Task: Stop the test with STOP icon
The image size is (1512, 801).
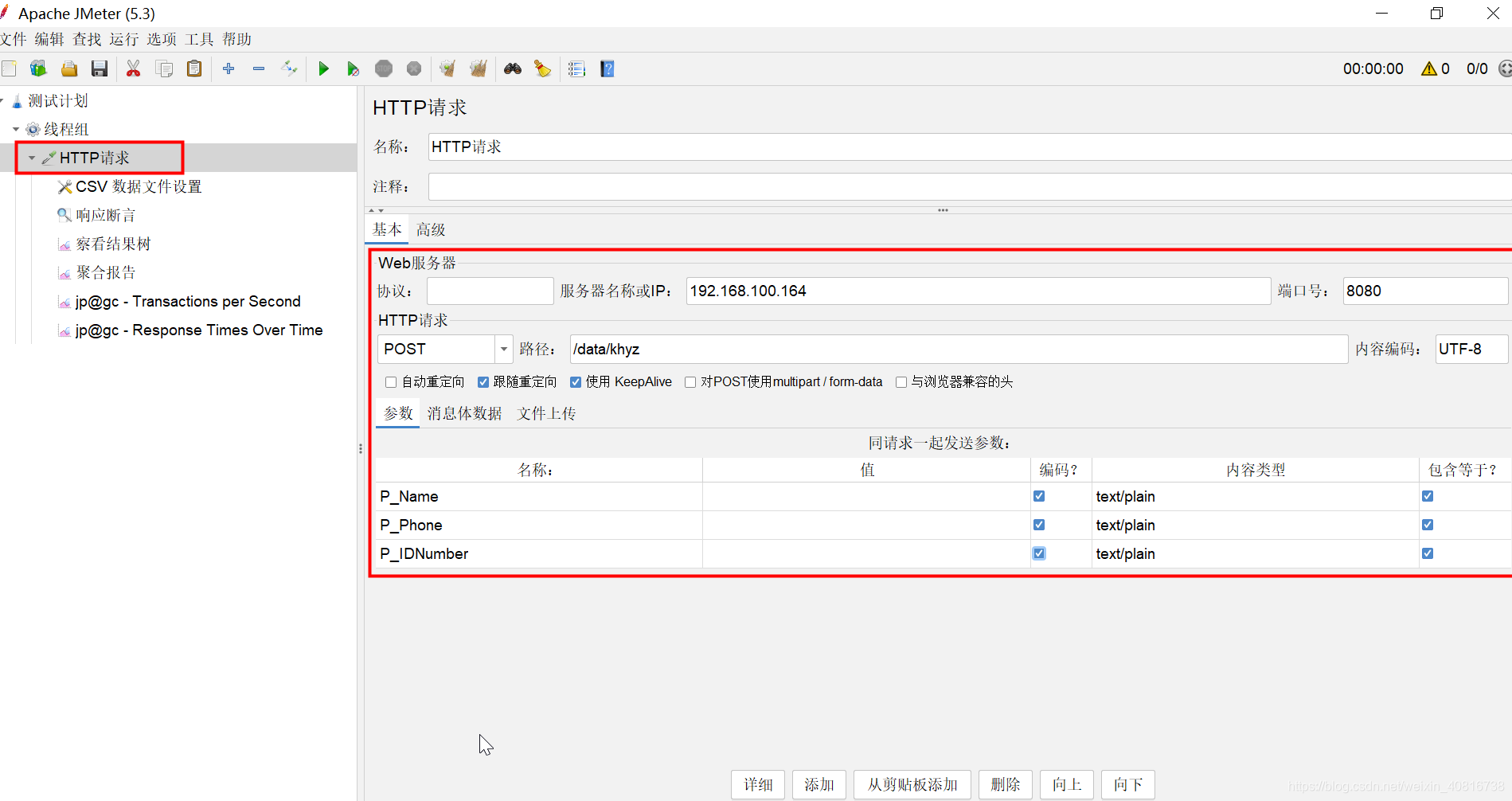Action: tap(384, 68)
